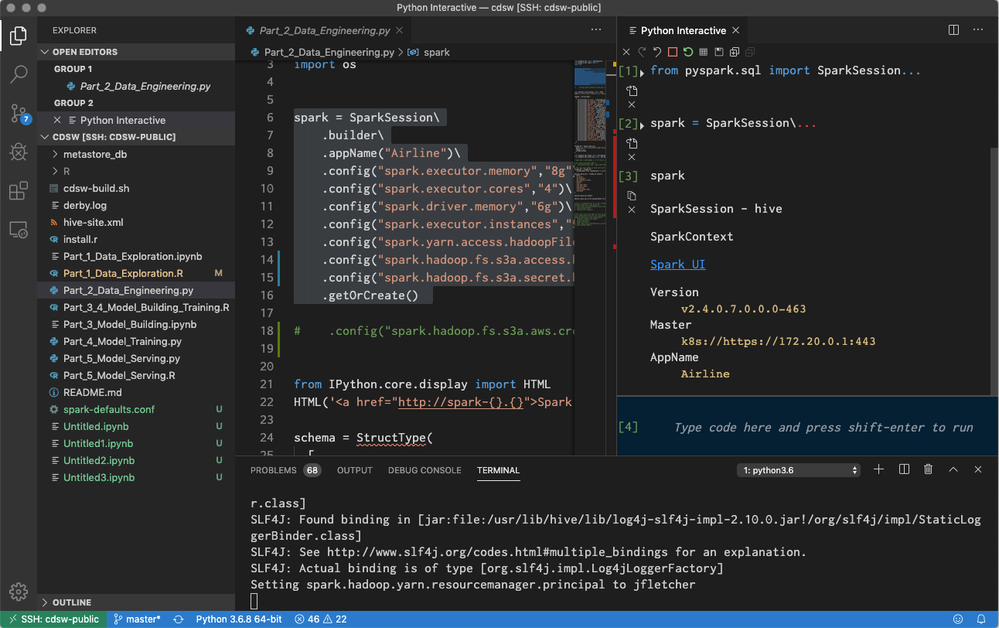Activate the Python Interactive editor tab
This screenshot has height=628, width=999.
(683, 31)
